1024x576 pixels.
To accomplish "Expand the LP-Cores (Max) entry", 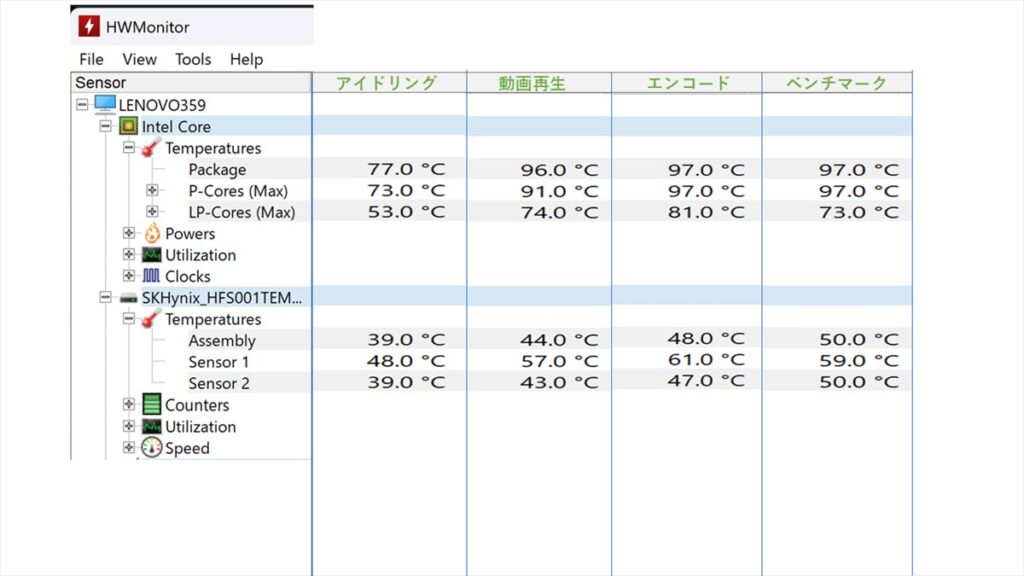I will (152, 212).
